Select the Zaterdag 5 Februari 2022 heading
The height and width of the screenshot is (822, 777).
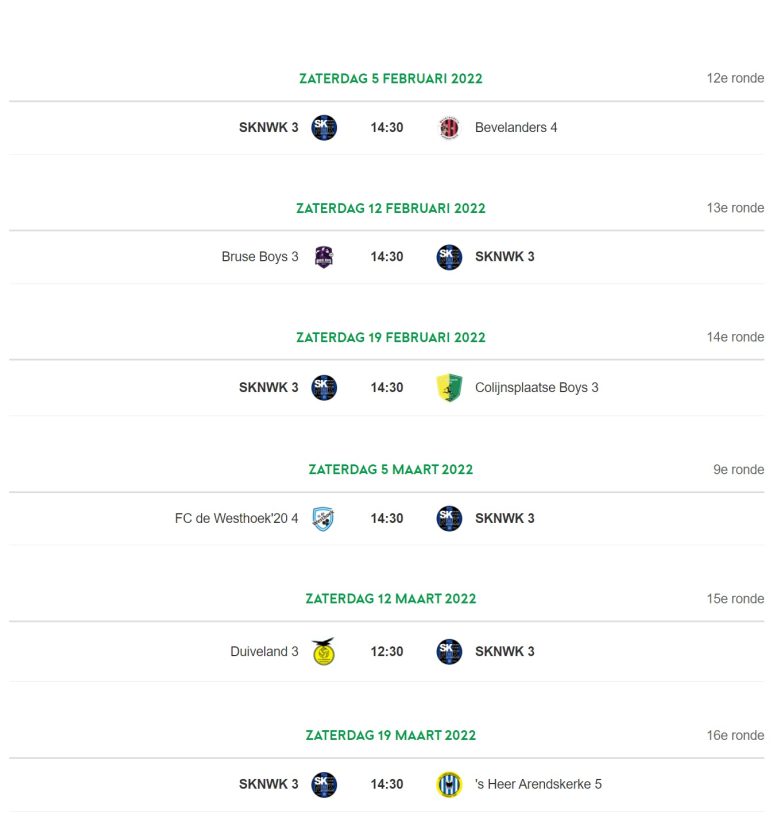391,79
